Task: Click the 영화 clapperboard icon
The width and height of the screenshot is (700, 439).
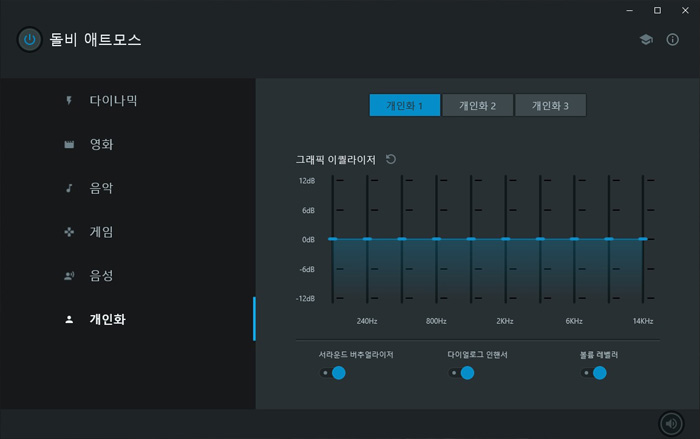Action: [69, 144]
